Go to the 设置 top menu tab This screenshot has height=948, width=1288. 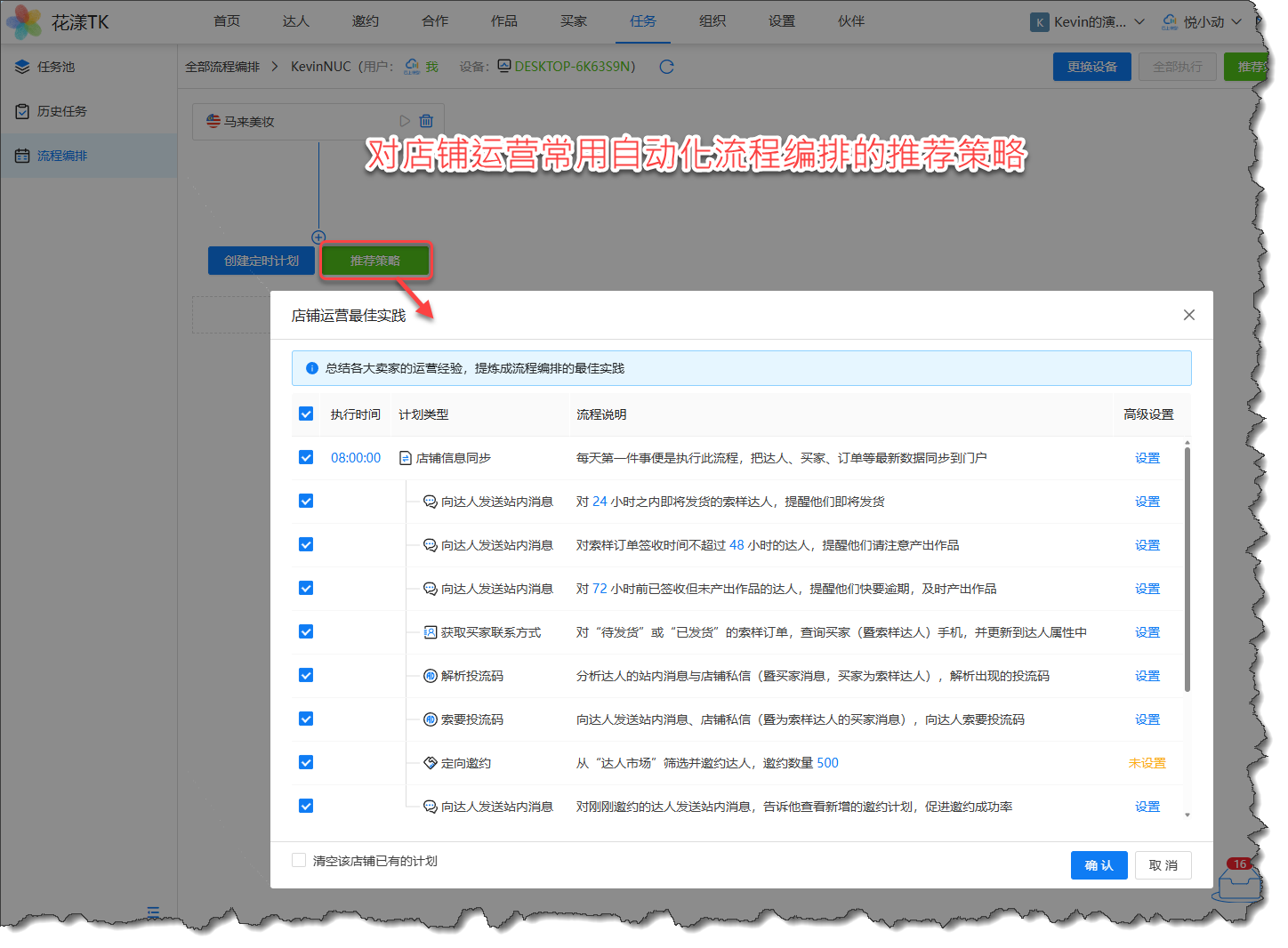781,21
